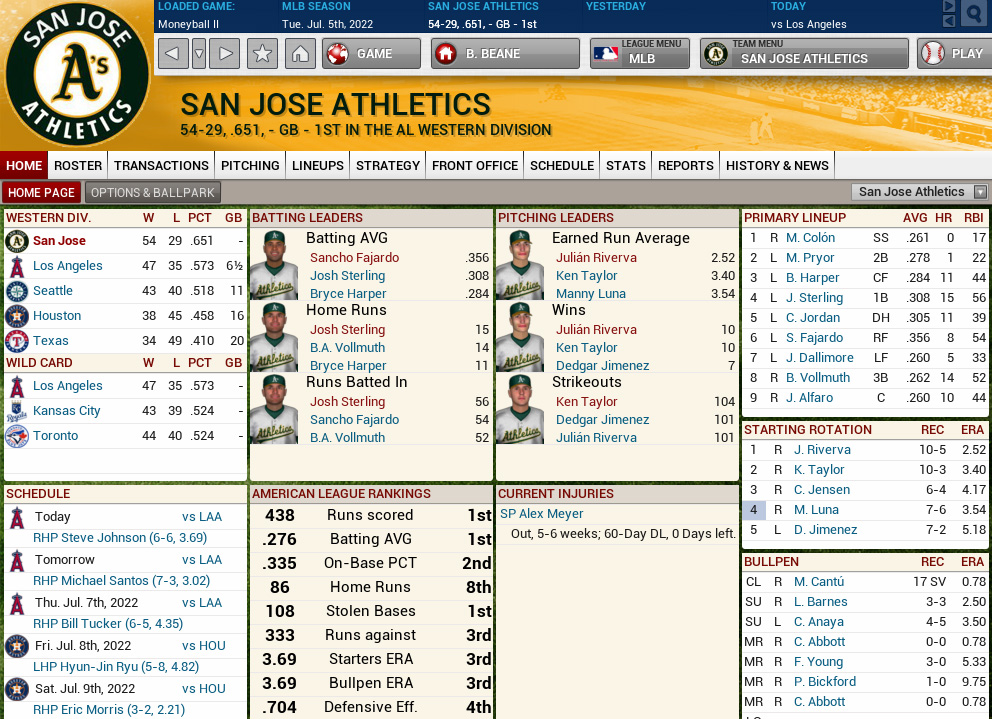Switch to the SCHEDULE tab
Image resolution: width=992 pixels, height=719 pixels.
562,166
